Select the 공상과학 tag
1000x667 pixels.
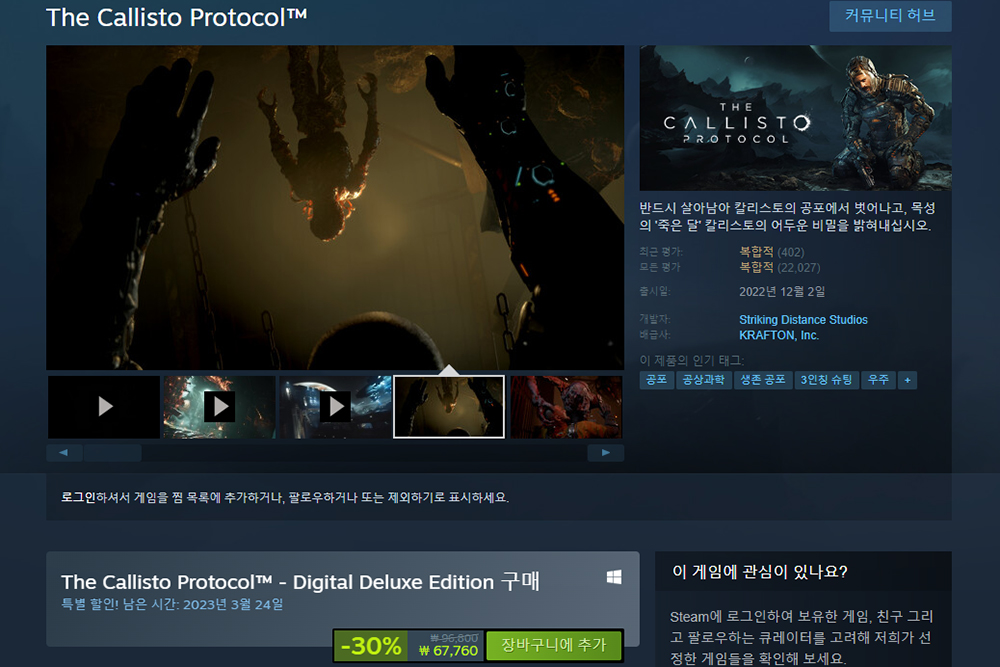[703, 380]
